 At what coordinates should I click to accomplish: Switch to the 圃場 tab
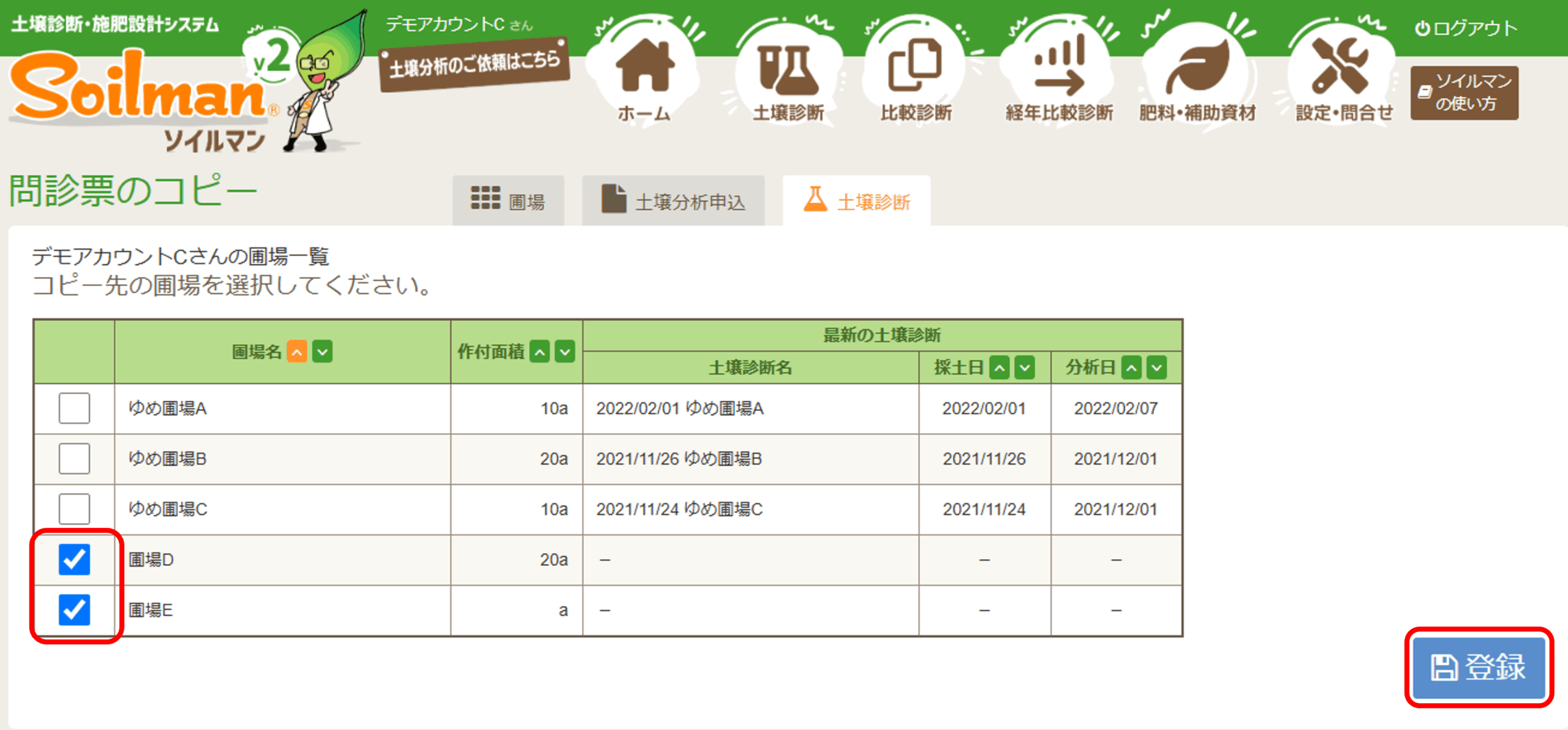tap(508, 201)
